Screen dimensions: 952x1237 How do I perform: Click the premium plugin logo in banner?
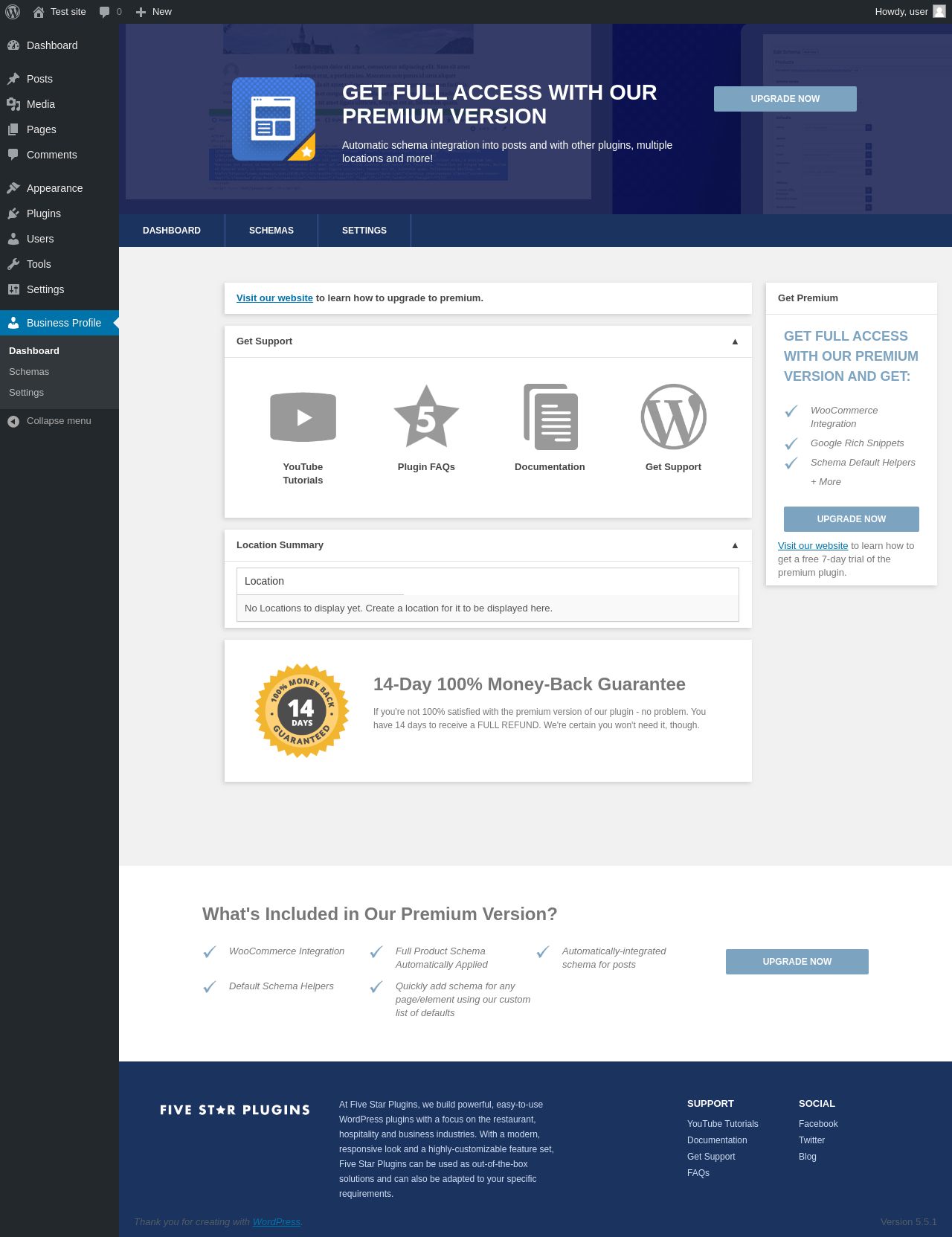click(274, 119)
